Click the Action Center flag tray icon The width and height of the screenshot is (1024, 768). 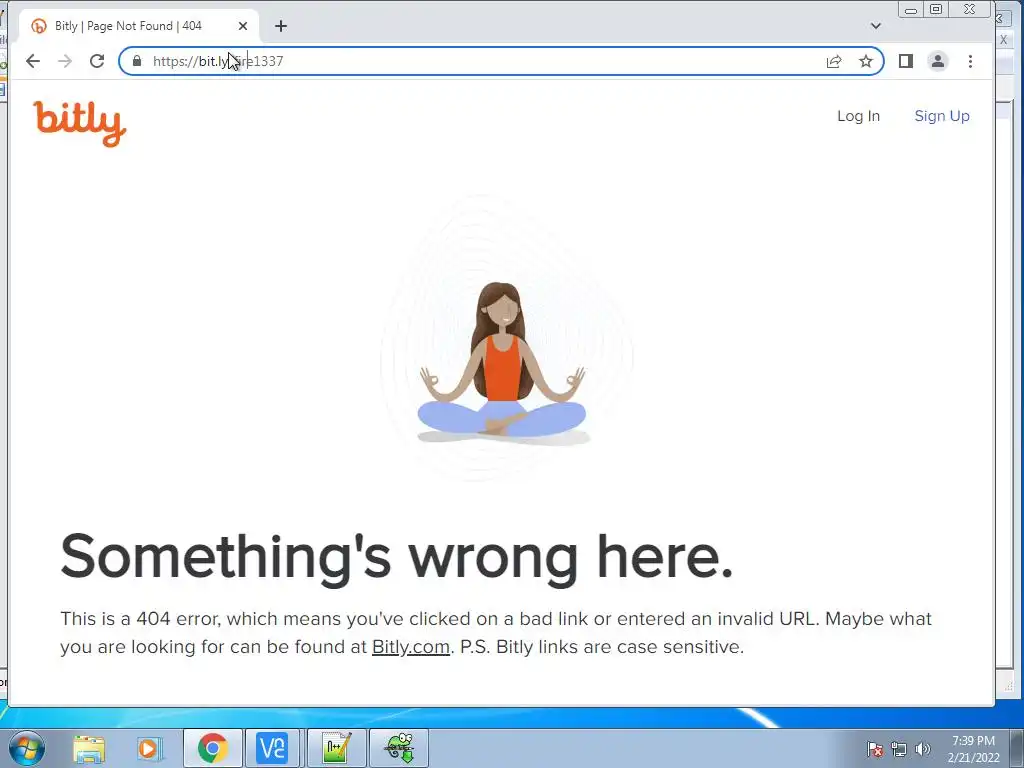point(875,748)
